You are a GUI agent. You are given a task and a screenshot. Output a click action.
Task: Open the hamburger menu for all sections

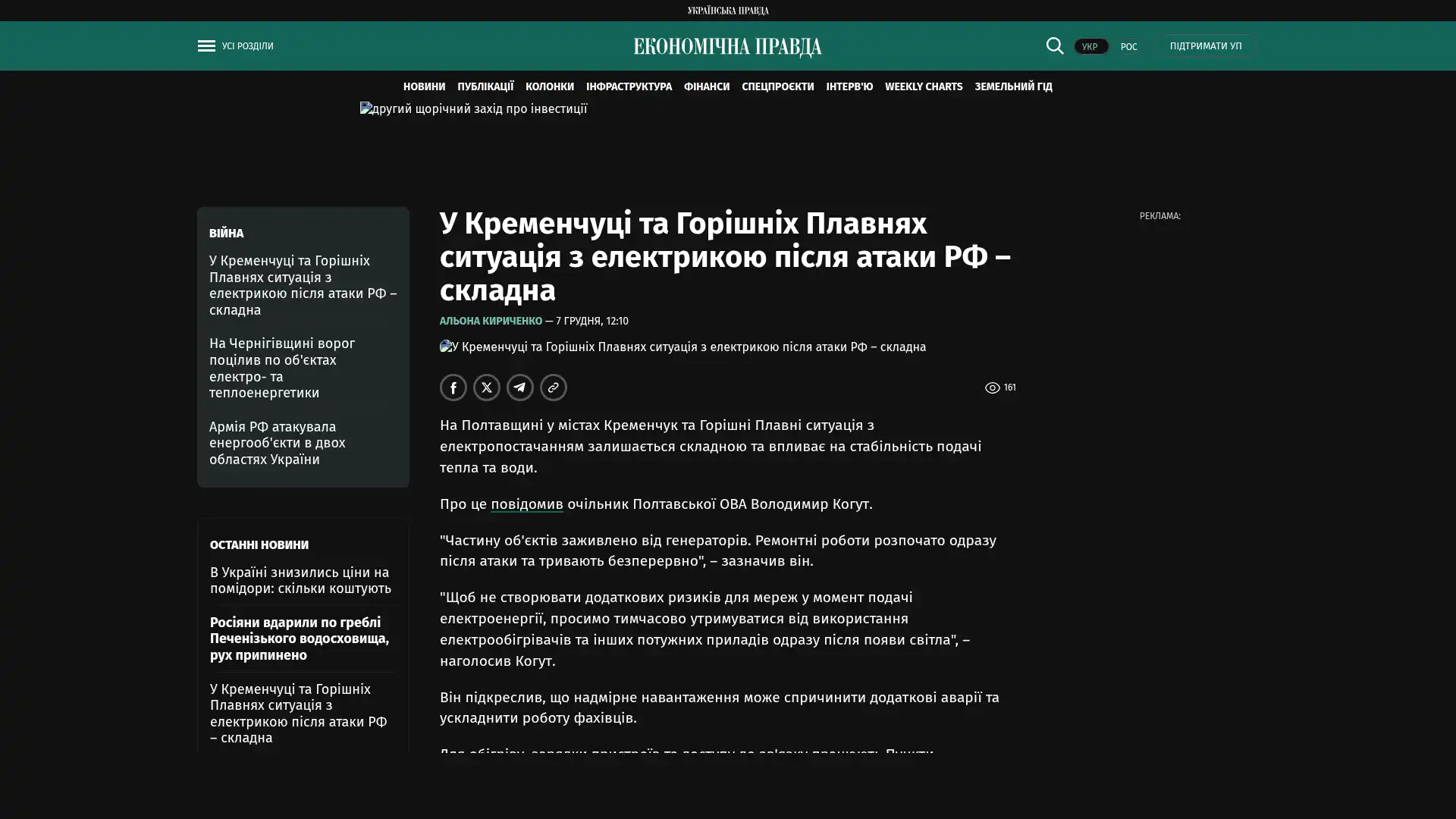206,46
